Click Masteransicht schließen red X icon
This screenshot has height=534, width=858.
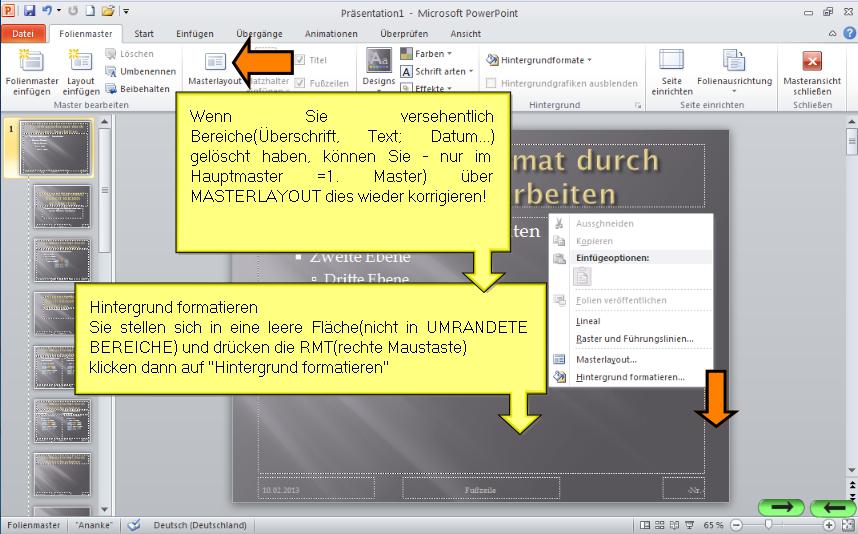[x=812, y=62]
